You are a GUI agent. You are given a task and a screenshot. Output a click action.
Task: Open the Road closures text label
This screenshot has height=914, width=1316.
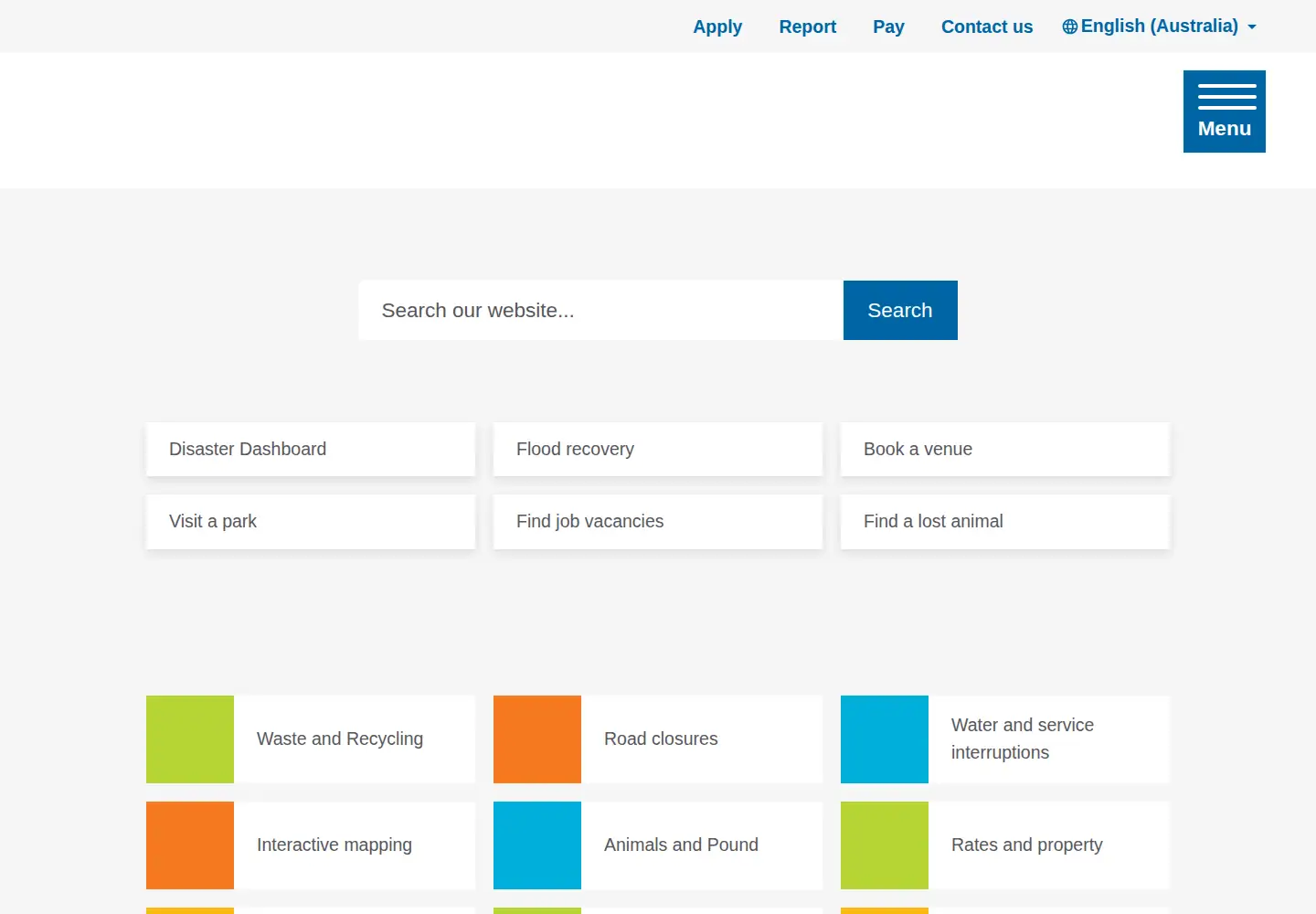[661, 739]
